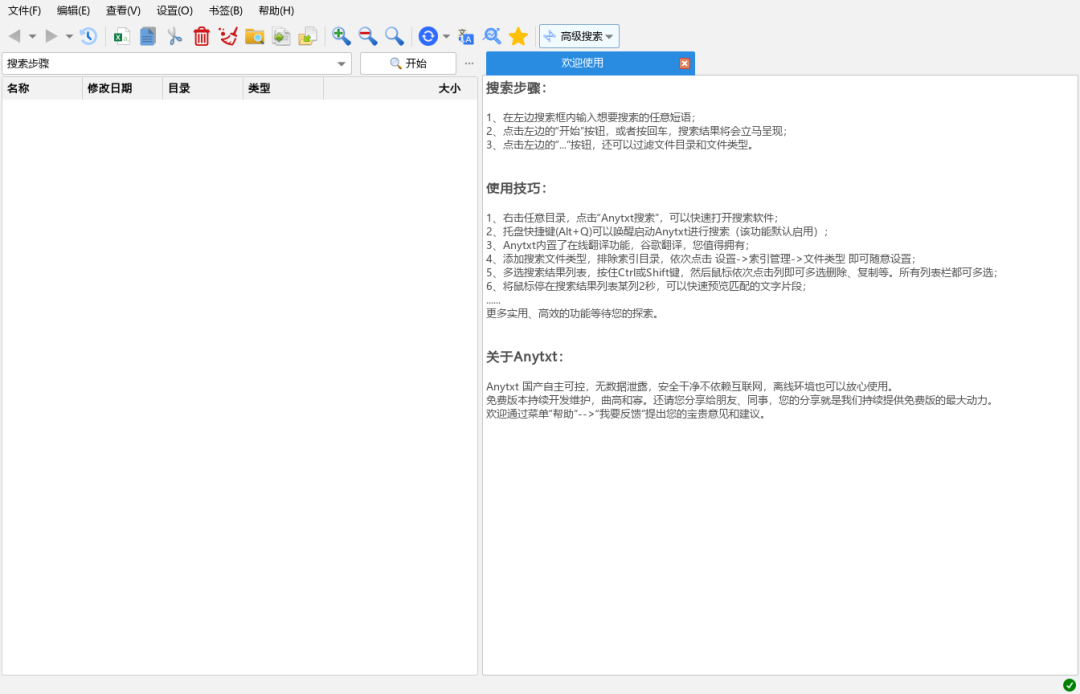The height and width of the screenshot is (694, 1080).
Task: Open the 书签(B) menu
Action: pos(225,10)
